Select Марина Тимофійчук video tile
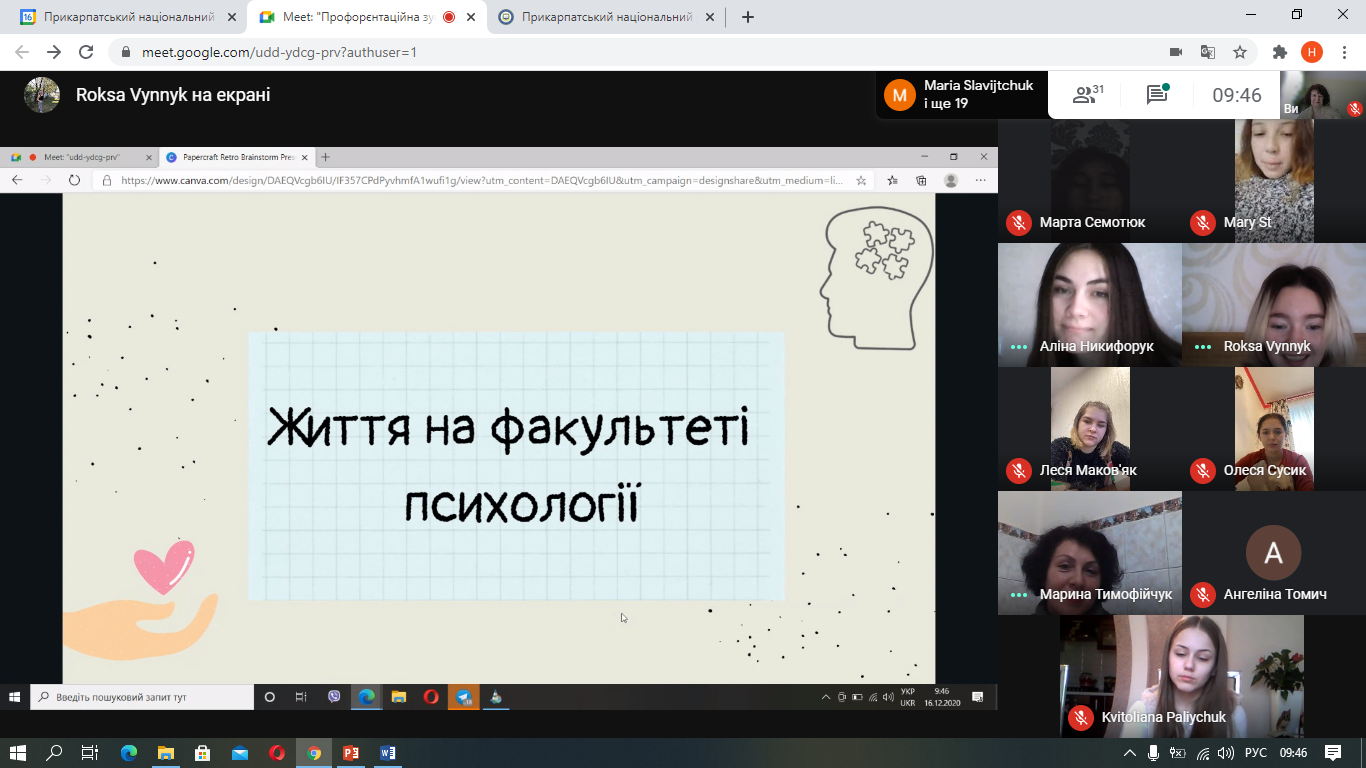 click(1089, 552)
